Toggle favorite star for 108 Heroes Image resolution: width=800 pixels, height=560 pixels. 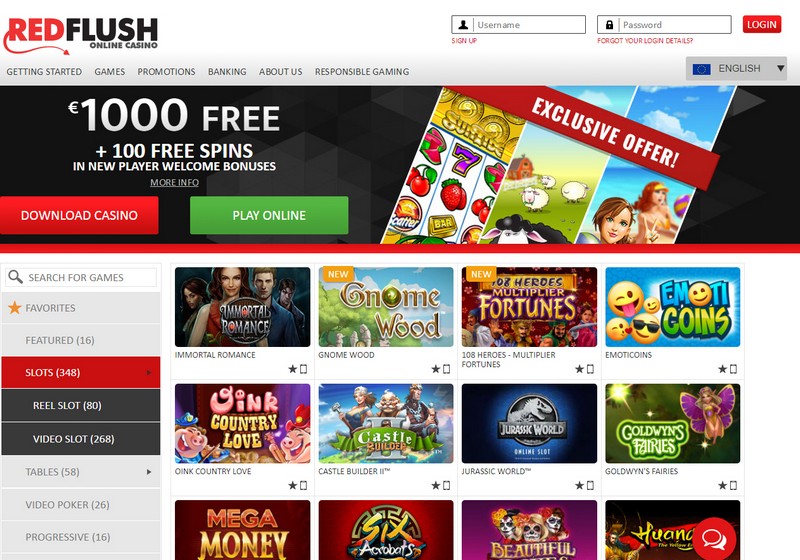tap(579, 369)
